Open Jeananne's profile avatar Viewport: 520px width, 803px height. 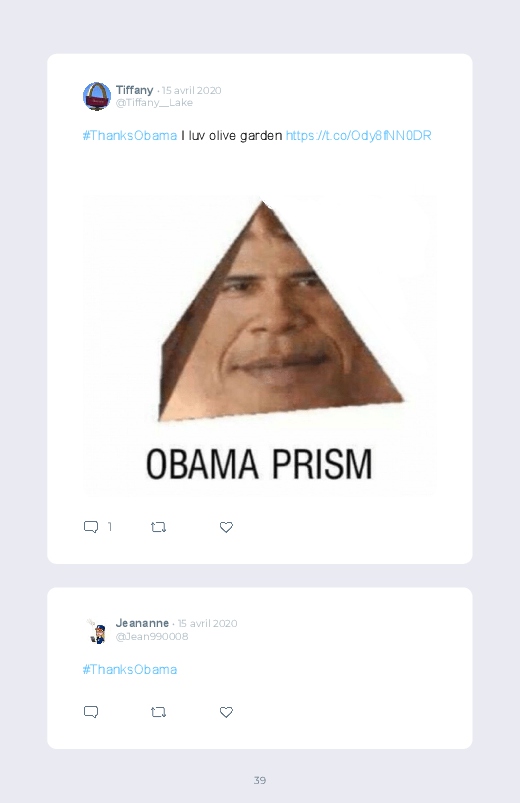coord(97,631)
